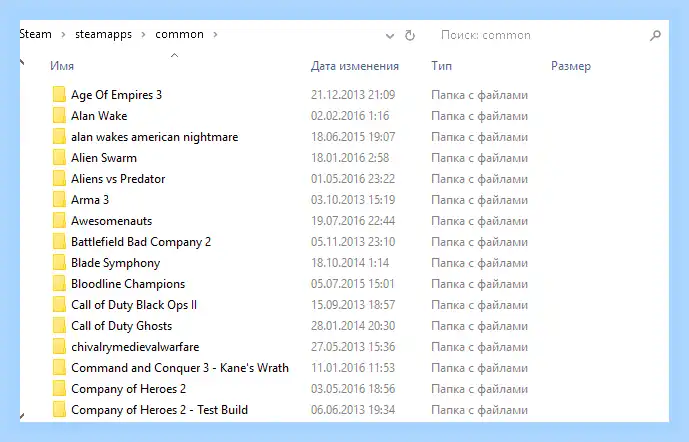The height and width of the screenshot is (442, 689).
Task: Select the Call of Duty Ghosts name
Action: 121,326
